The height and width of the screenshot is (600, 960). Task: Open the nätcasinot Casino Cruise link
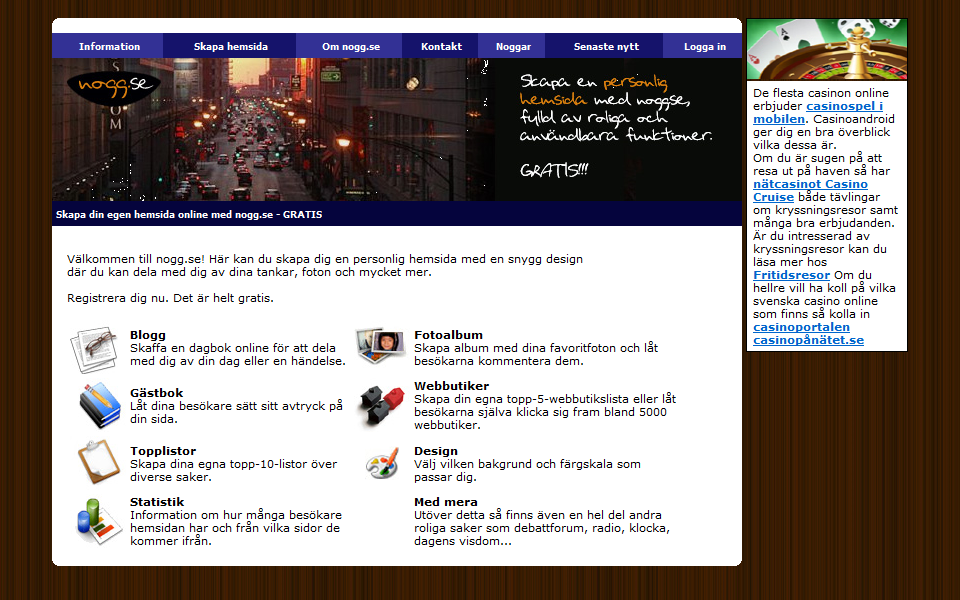tap(810, 190)
